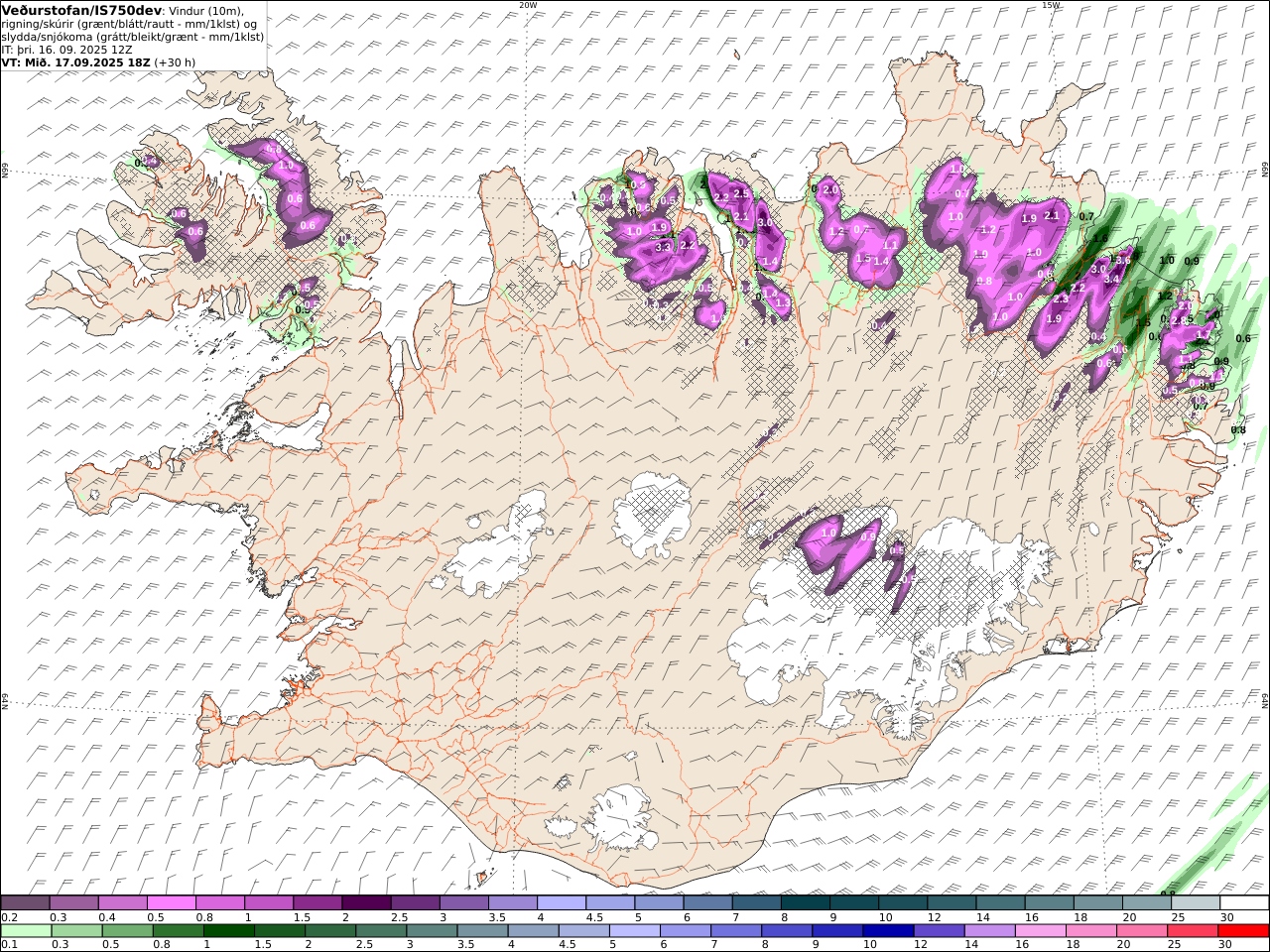Viewport: 1270px width, 952px height.
Task: Choose the upper legend darkest purple swatch labelled 2
Action: (366, 903)
